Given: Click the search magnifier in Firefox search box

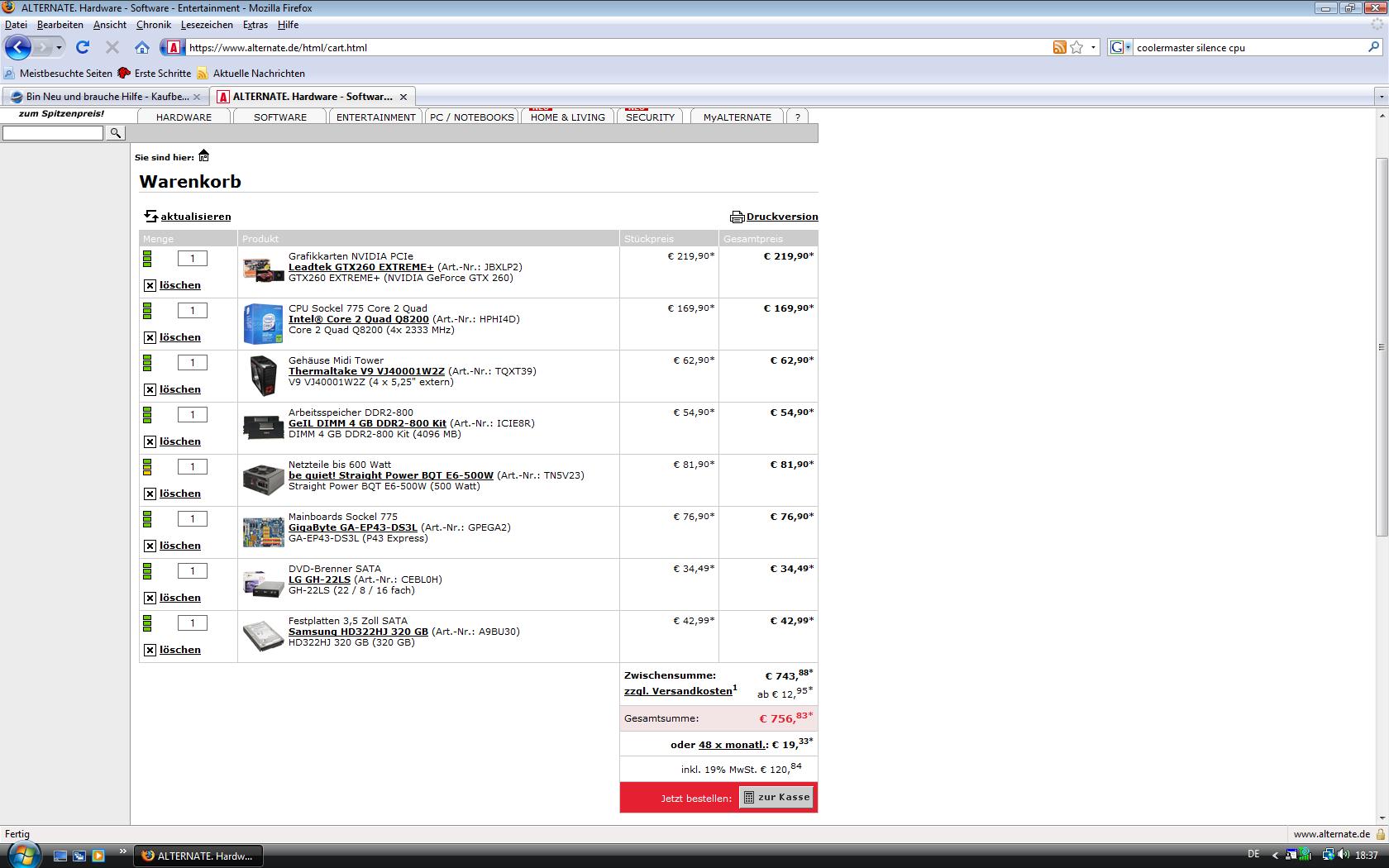Looking at the screenshot, I should pos(1374,47).
